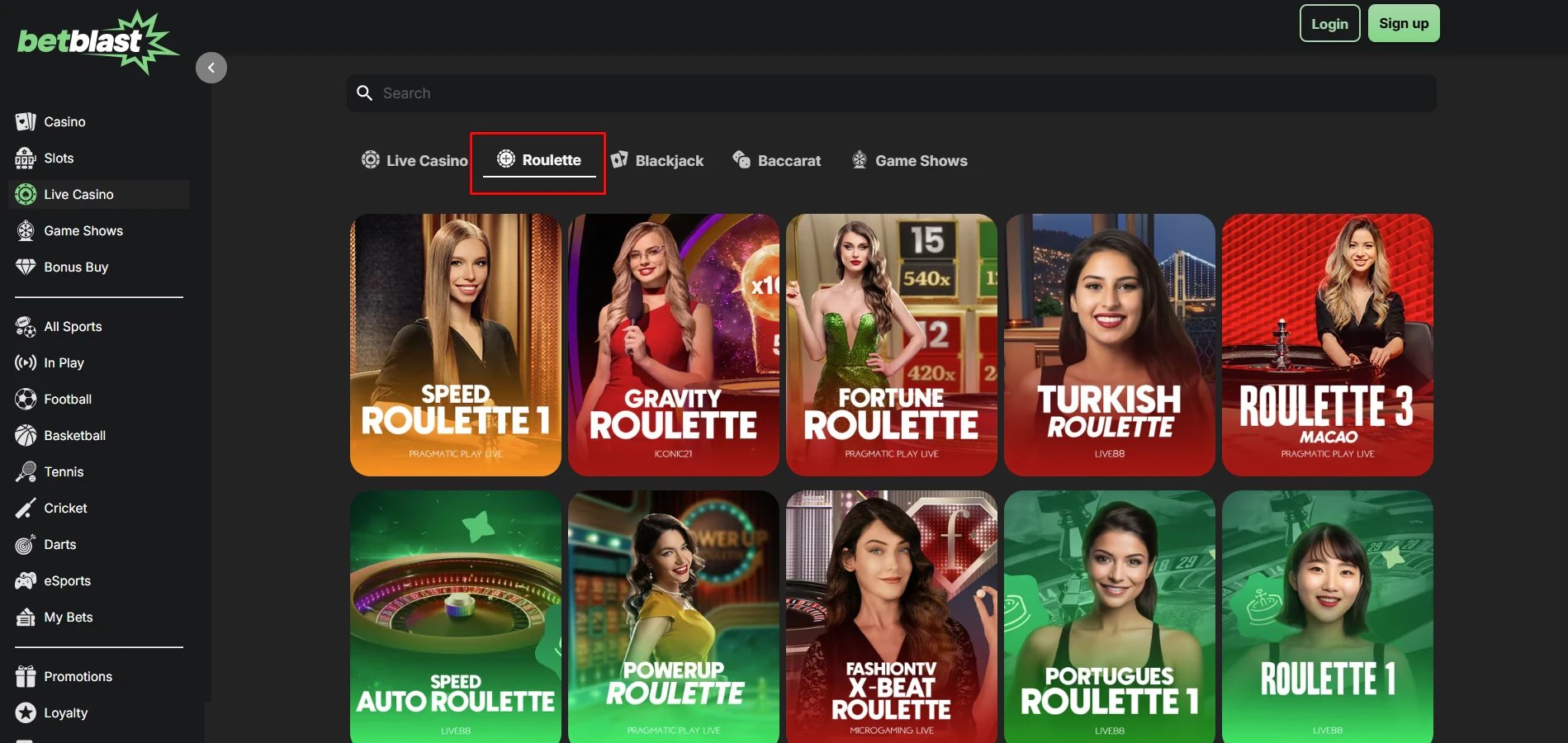The height and width of the screenshot is (743, 1568).
Task: Launch the Gravity Roulette game
Action: [x=674, y=345]
